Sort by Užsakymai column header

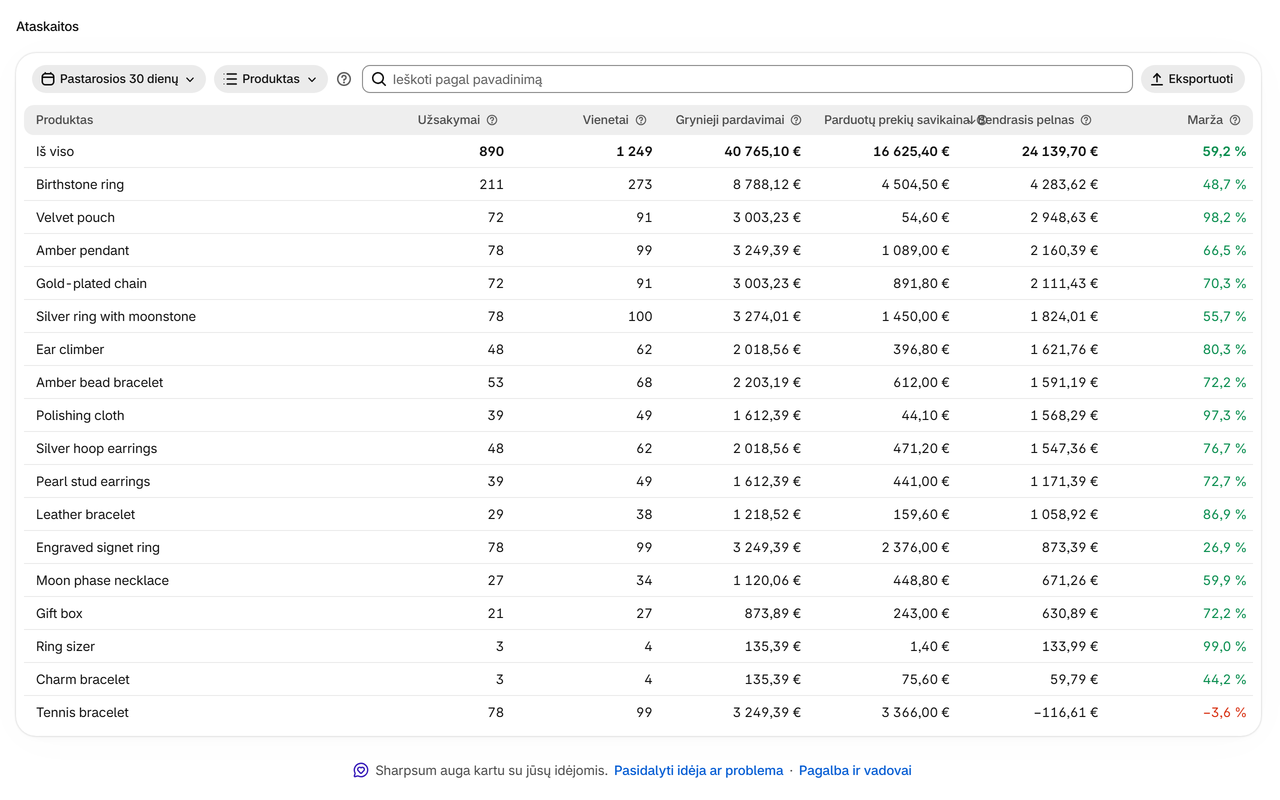coord(449,120)
